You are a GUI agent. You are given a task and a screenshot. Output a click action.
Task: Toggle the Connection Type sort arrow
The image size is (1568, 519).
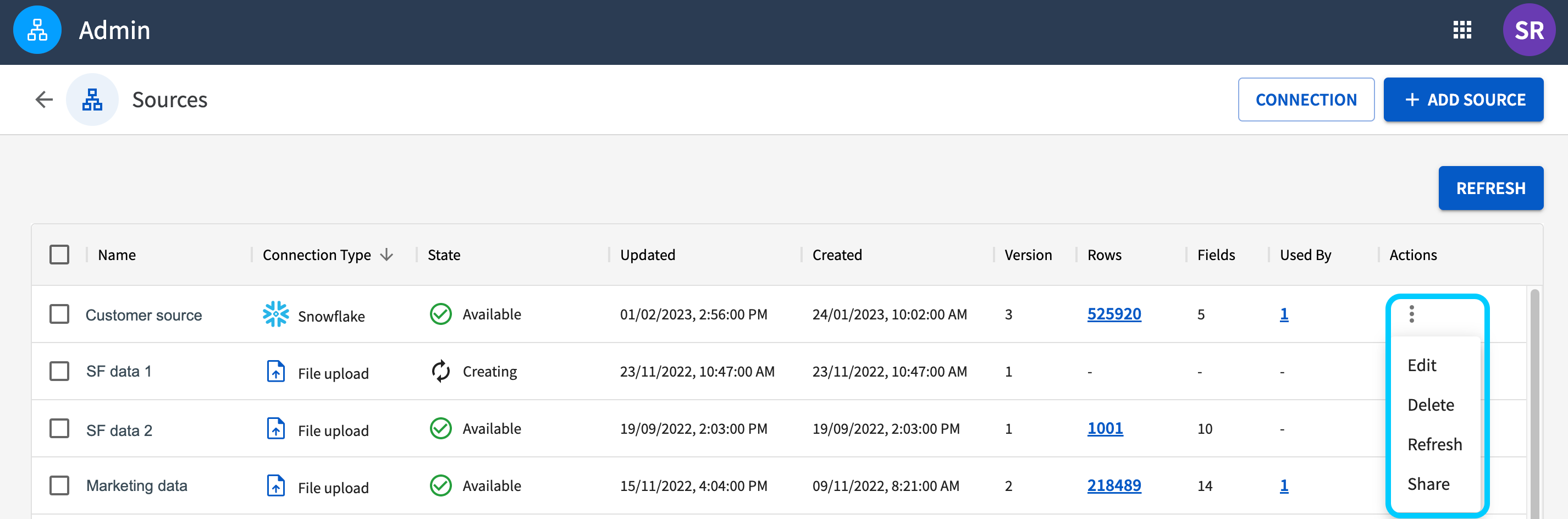(x=387, y=255)
